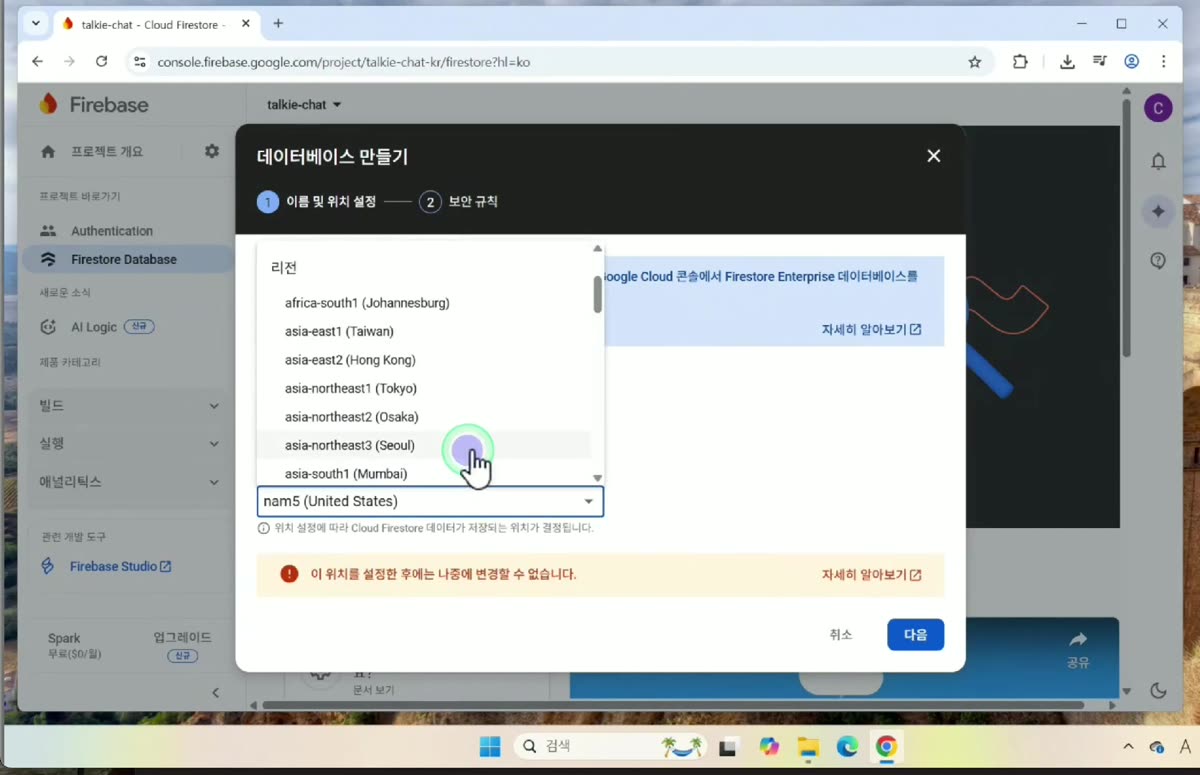This screenshot has height=775, width=1200.
Task: Open the Copilot taskbar icon
Action: (x=768, y=747)
